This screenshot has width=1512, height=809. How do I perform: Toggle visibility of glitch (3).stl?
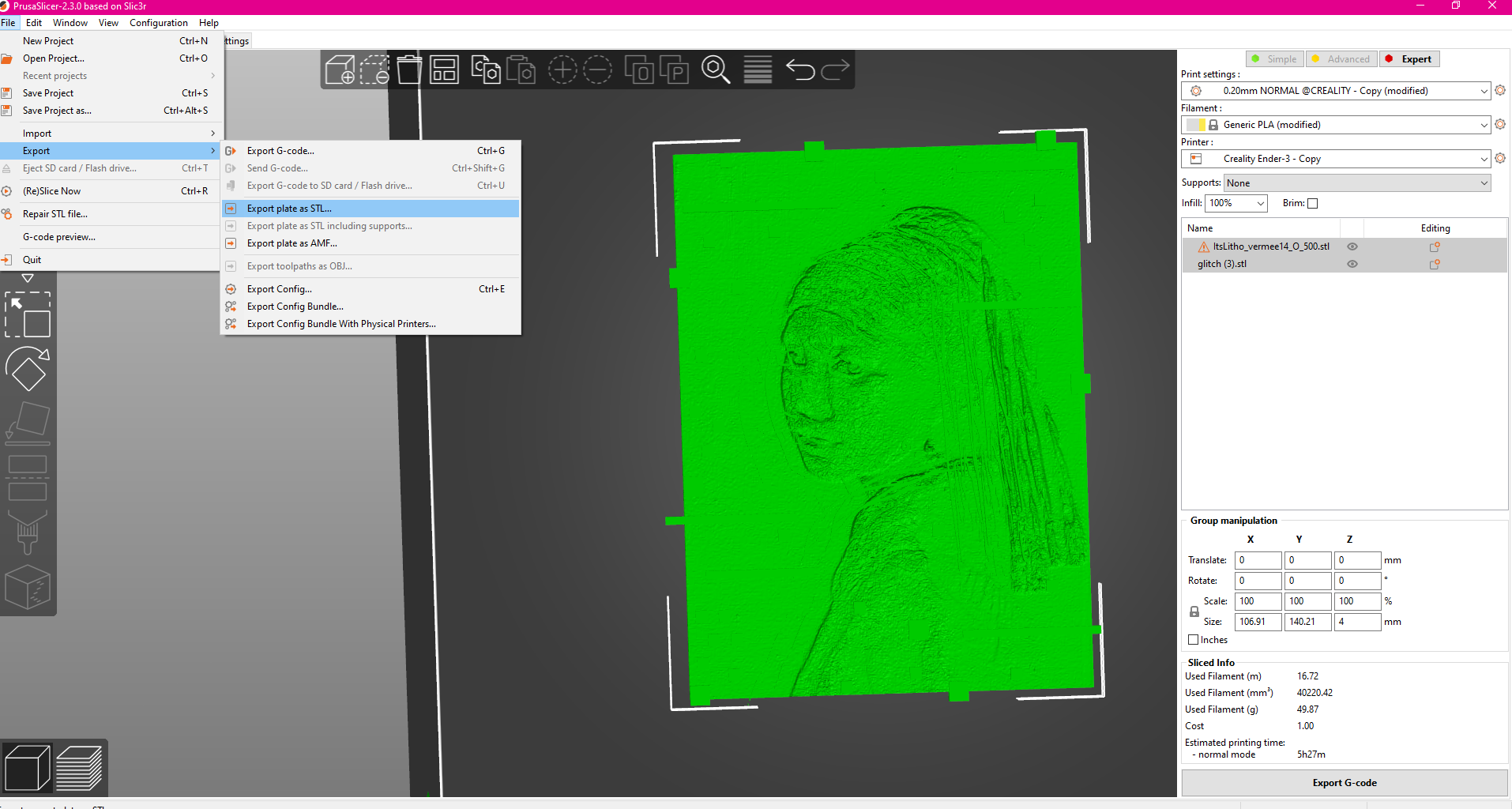[x=1352, y=264]
